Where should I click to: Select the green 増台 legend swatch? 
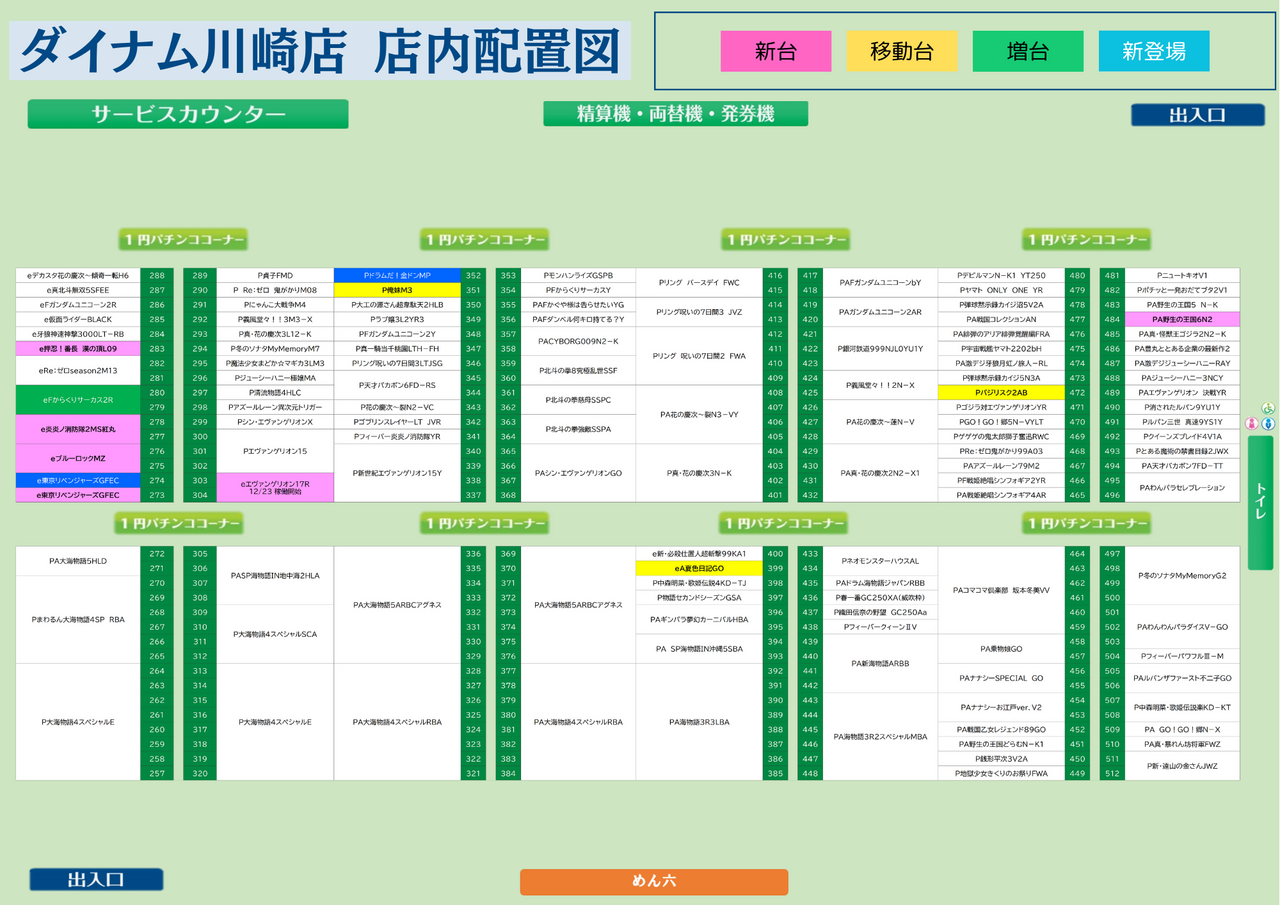[1027, 51]
